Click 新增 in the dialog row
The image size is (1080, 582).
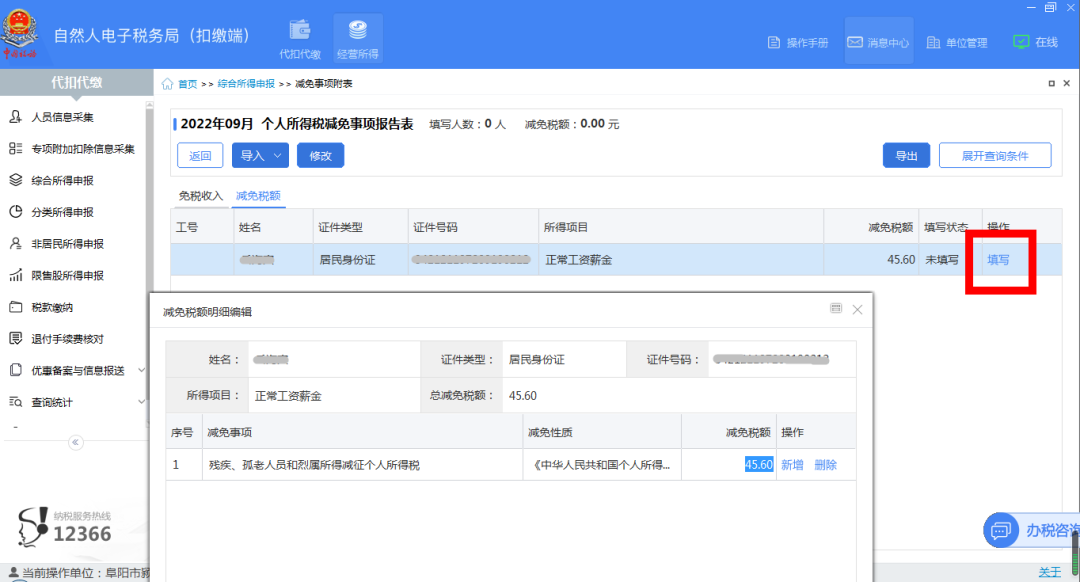pos(792,465)
